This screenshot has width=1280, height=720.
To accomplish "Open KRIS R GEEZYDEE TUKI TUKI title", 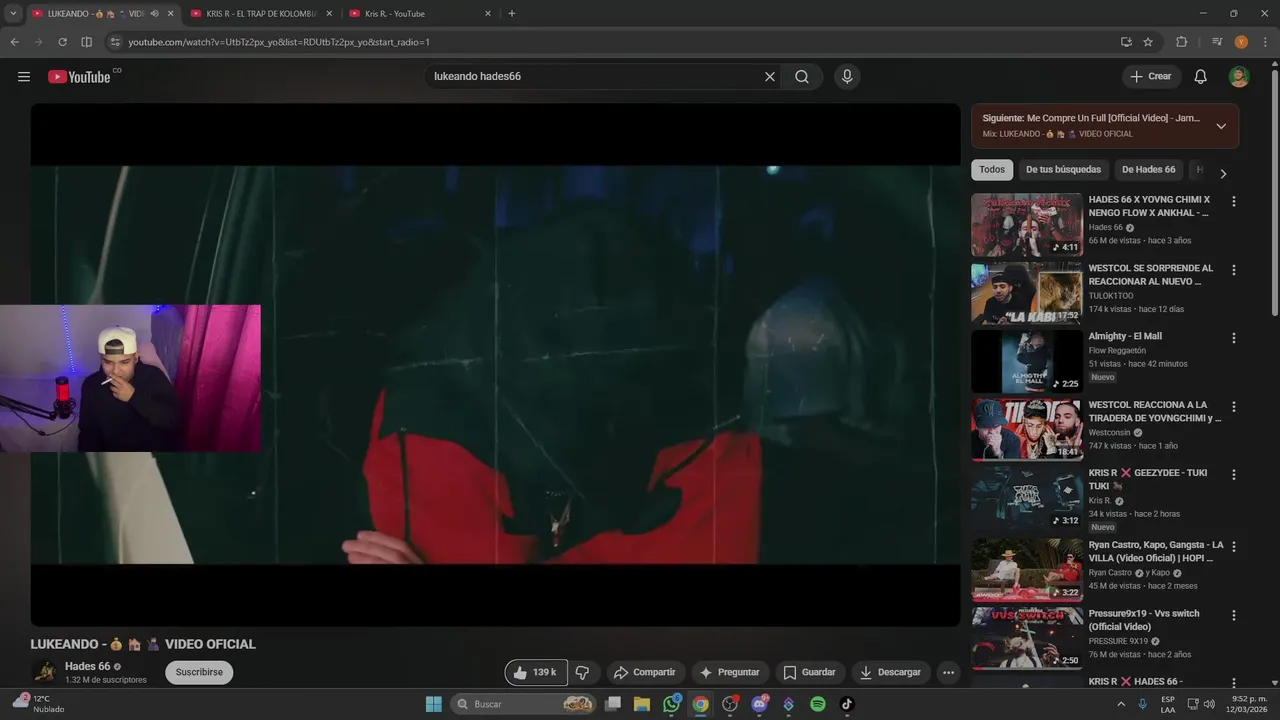I will pos(1148,479).
